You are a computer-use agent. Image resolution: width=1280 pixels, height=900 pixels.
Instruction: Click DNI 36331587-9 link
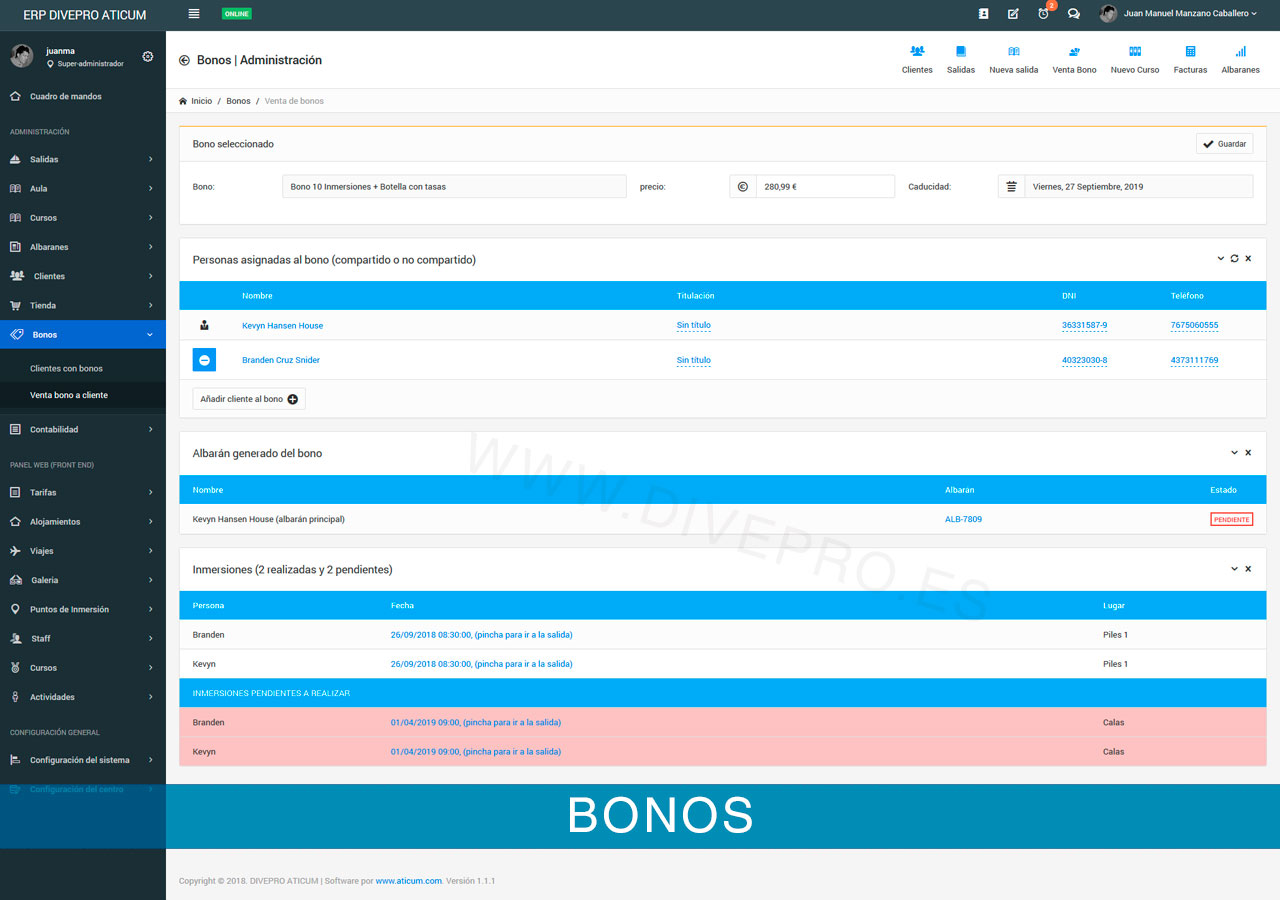[1084, 325]
